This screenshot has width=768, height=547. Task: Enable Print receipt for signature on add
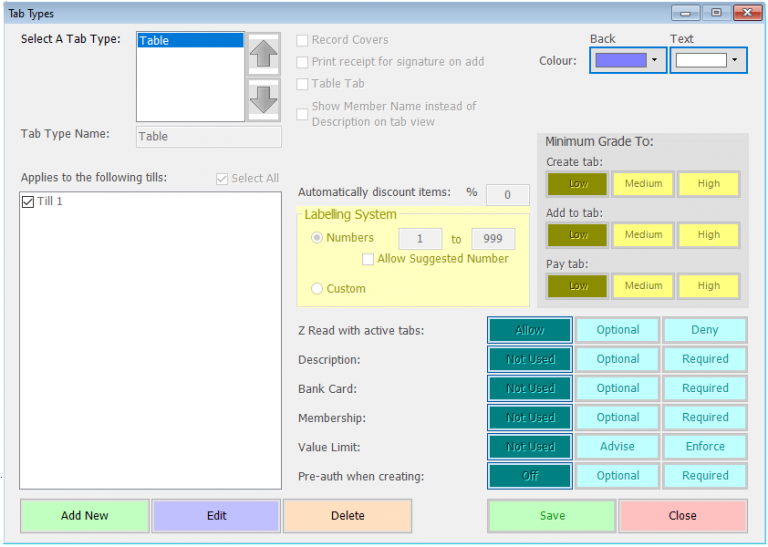tap(302, 62)
